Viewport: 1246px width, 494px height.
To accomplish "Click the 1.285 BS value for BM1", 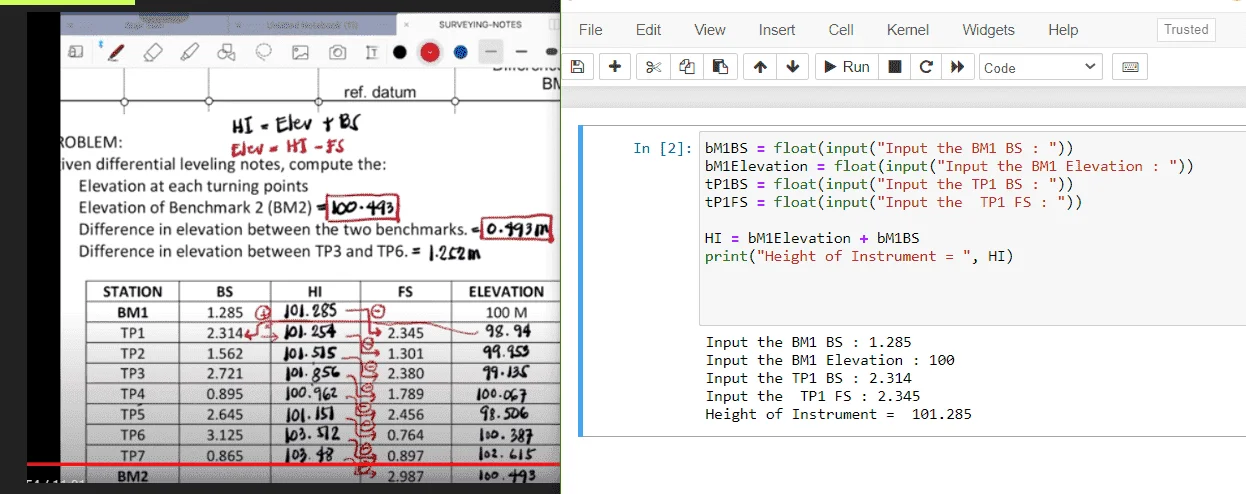I will (x=224, y=312).
